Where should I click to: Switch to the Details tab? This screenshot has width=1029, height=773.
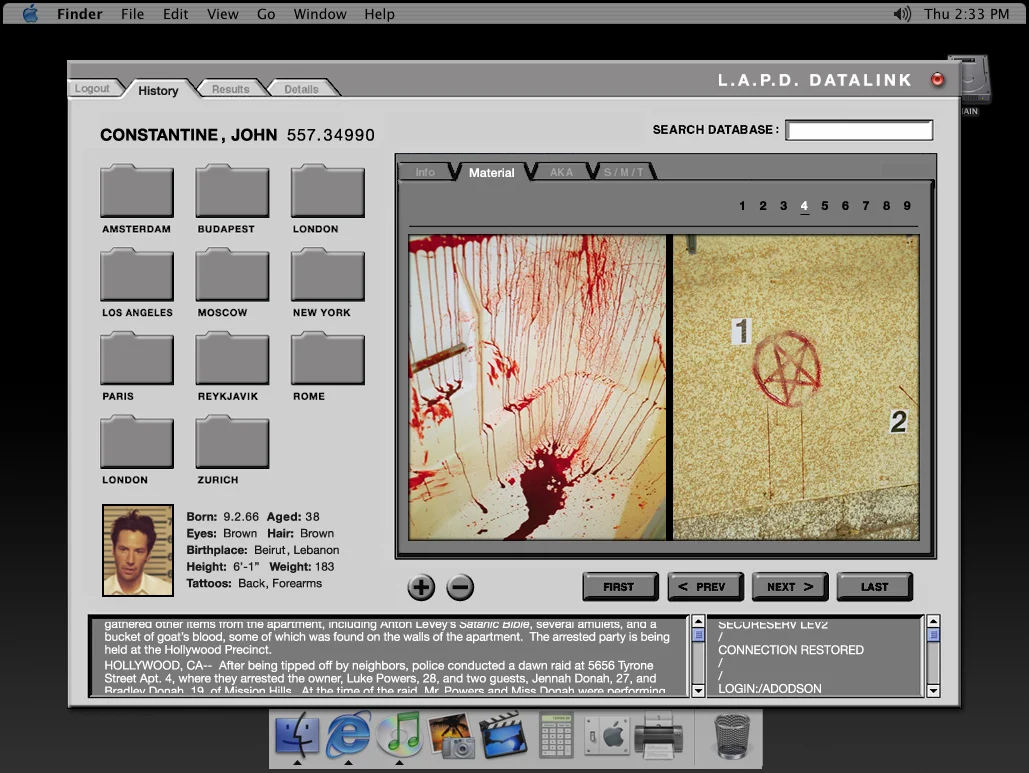coord(301,89)
